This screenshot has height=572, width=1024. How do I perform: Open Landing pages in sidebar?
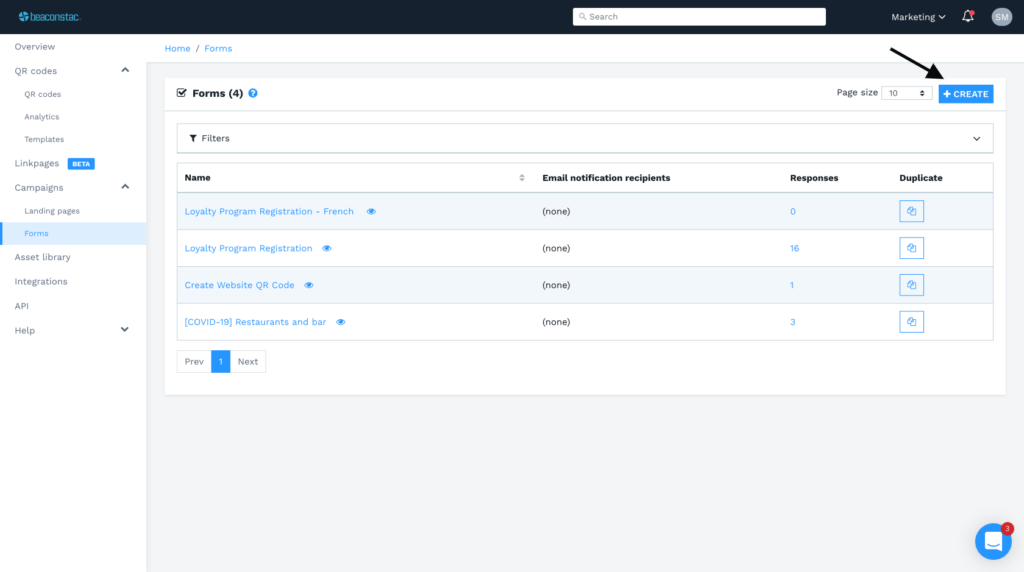point(52,211)
